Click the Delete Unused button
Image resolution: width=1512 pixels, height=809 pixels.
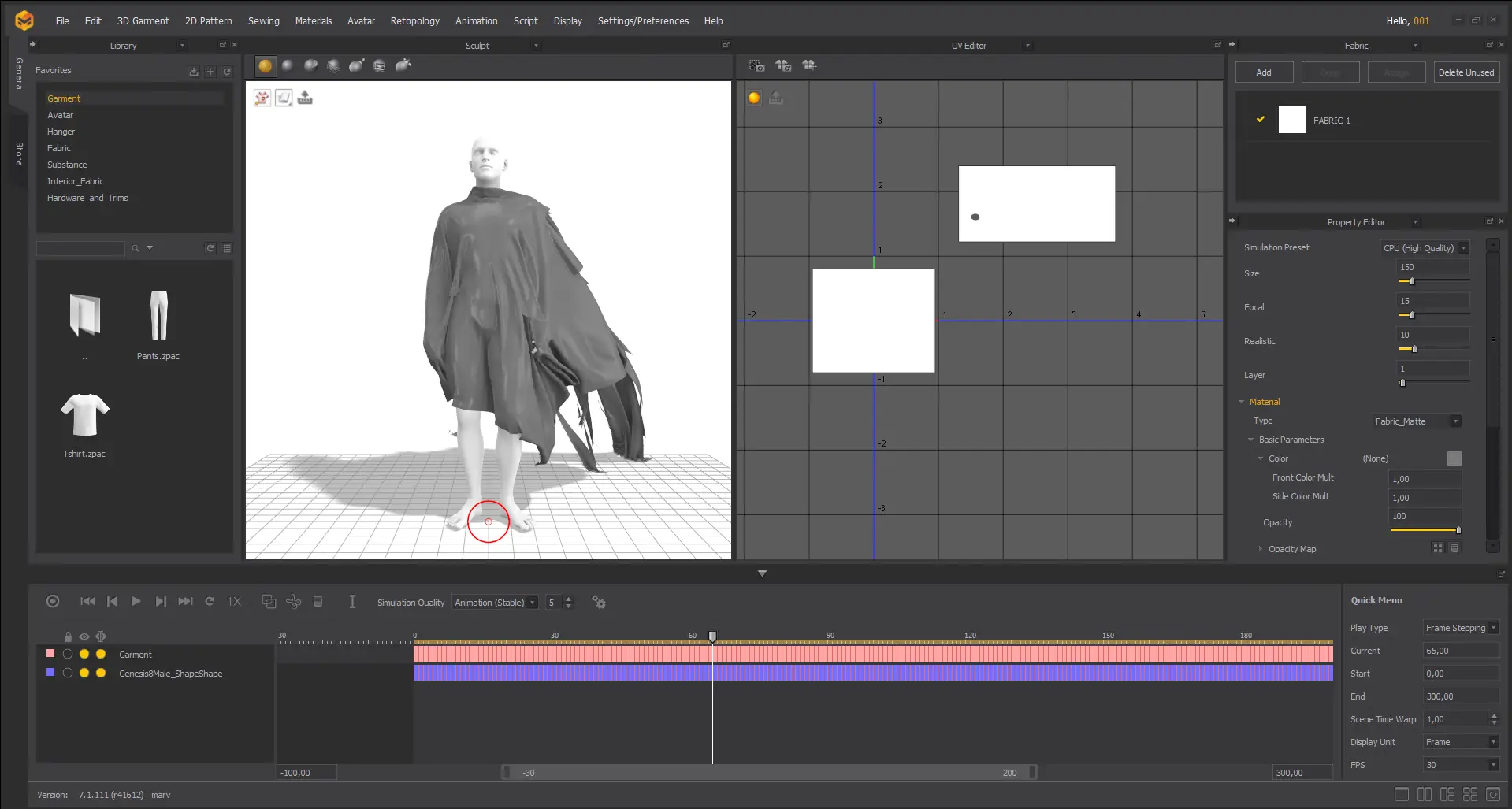1466,72
